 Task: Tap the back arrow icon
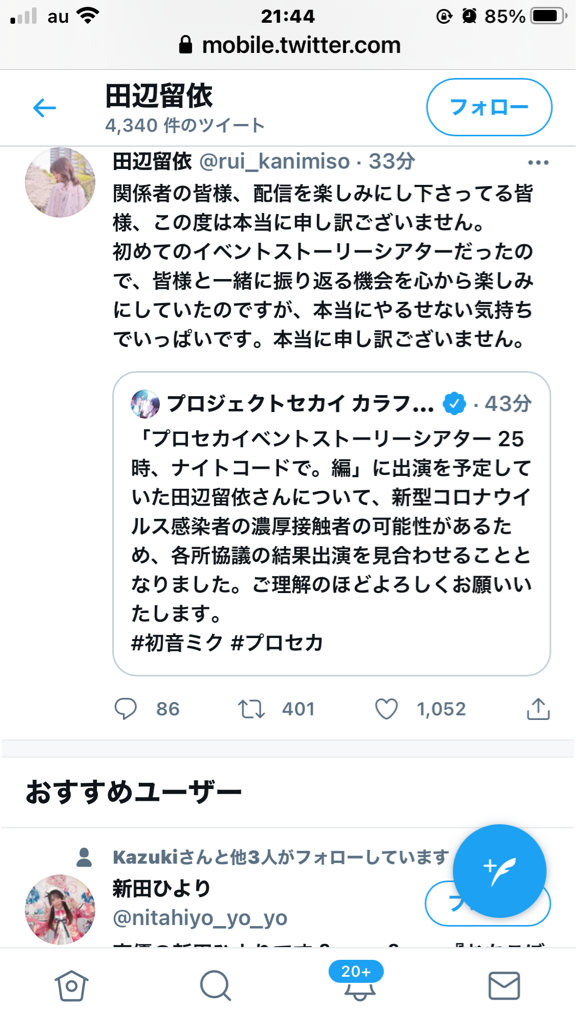(44, 108)
